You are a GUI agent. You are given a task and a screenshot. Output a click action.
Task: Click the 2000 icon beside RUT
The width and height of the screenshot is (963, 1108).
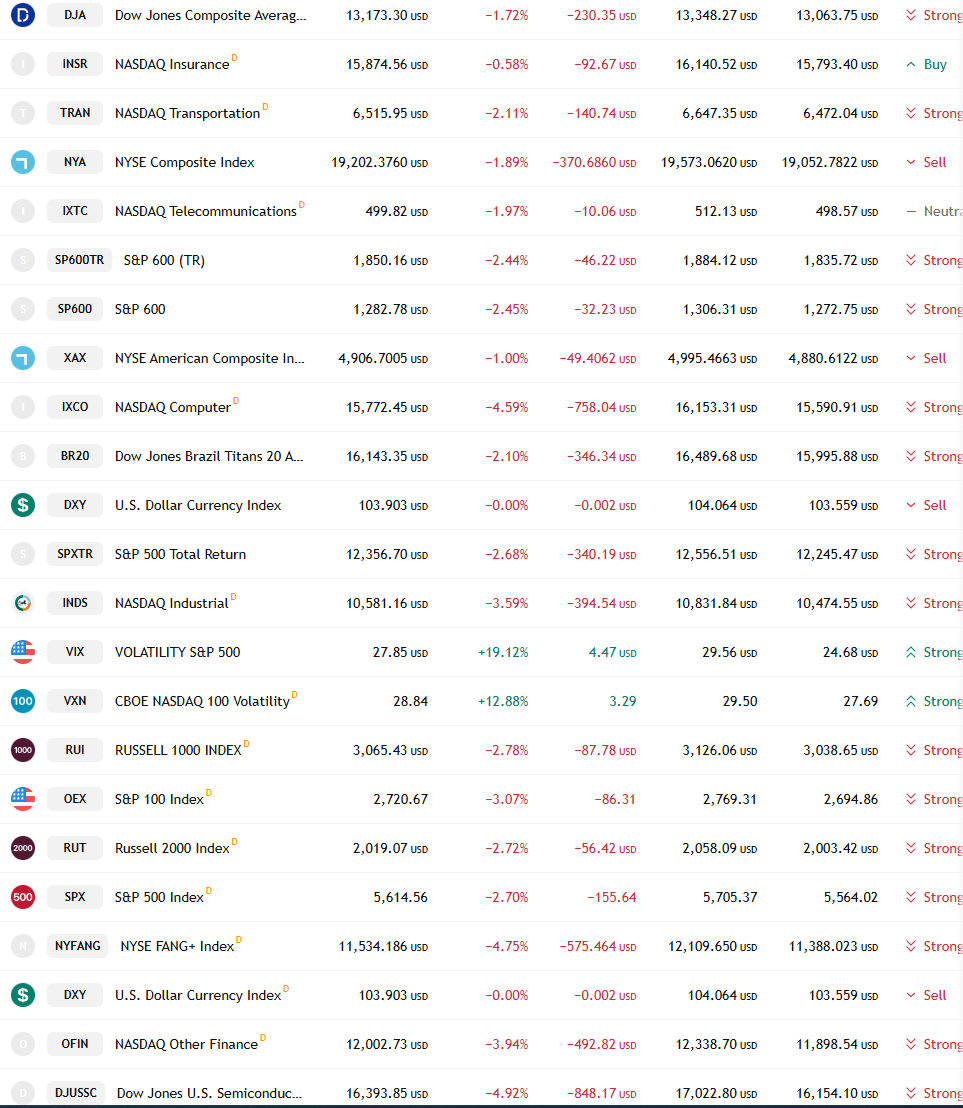tap(23, 848)
